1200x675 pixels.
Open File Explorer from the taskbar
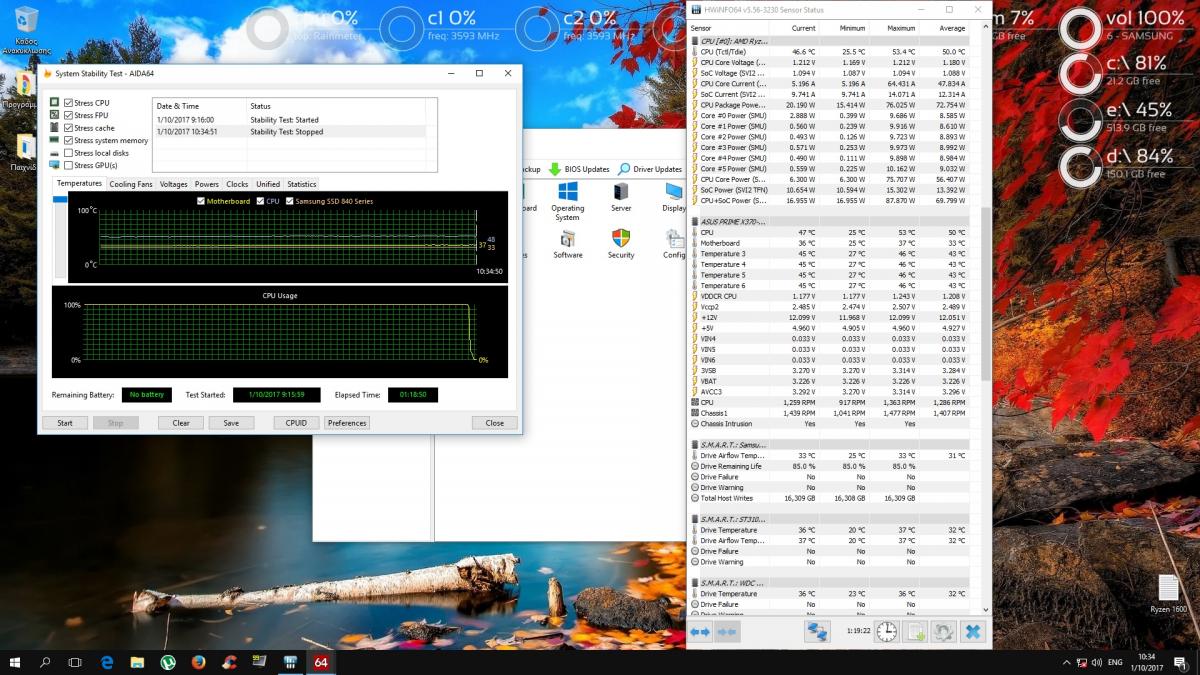[138, 662]
